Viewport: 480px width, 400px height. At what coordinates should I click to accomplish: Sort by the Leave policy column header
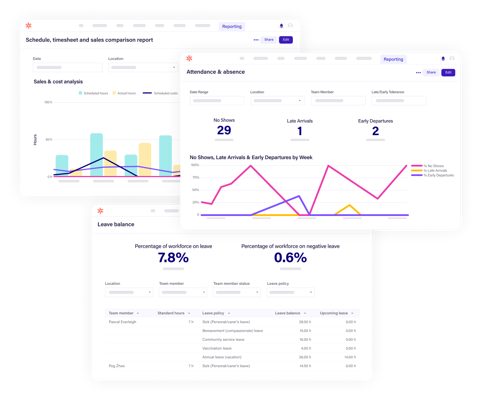coord(216,313)
